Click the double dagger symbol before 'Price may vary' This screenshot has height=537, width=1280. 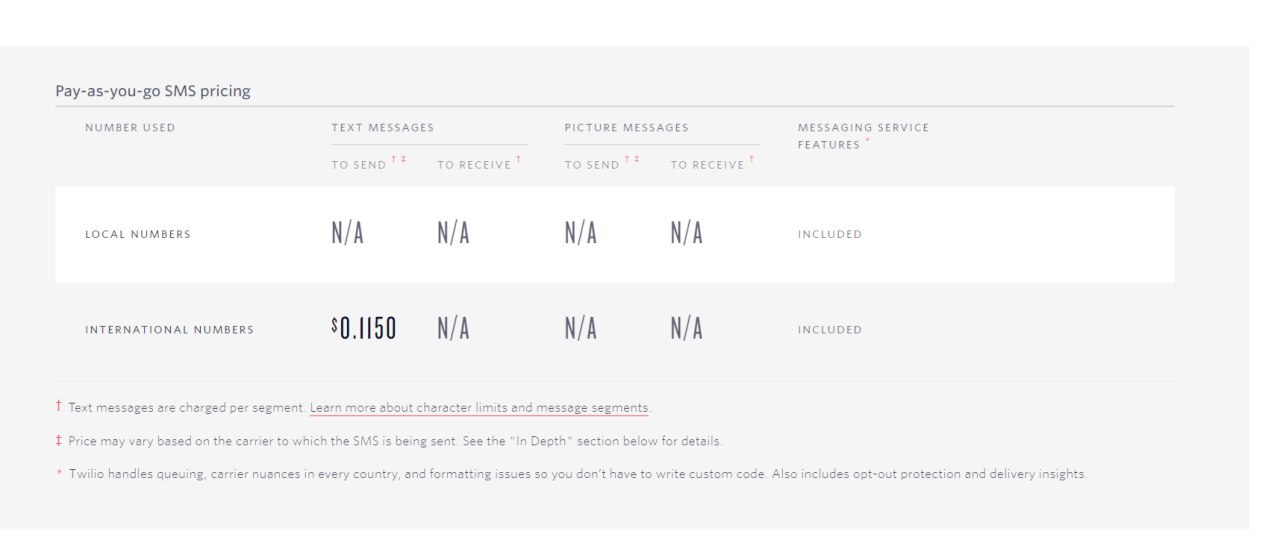pos(58,440)
